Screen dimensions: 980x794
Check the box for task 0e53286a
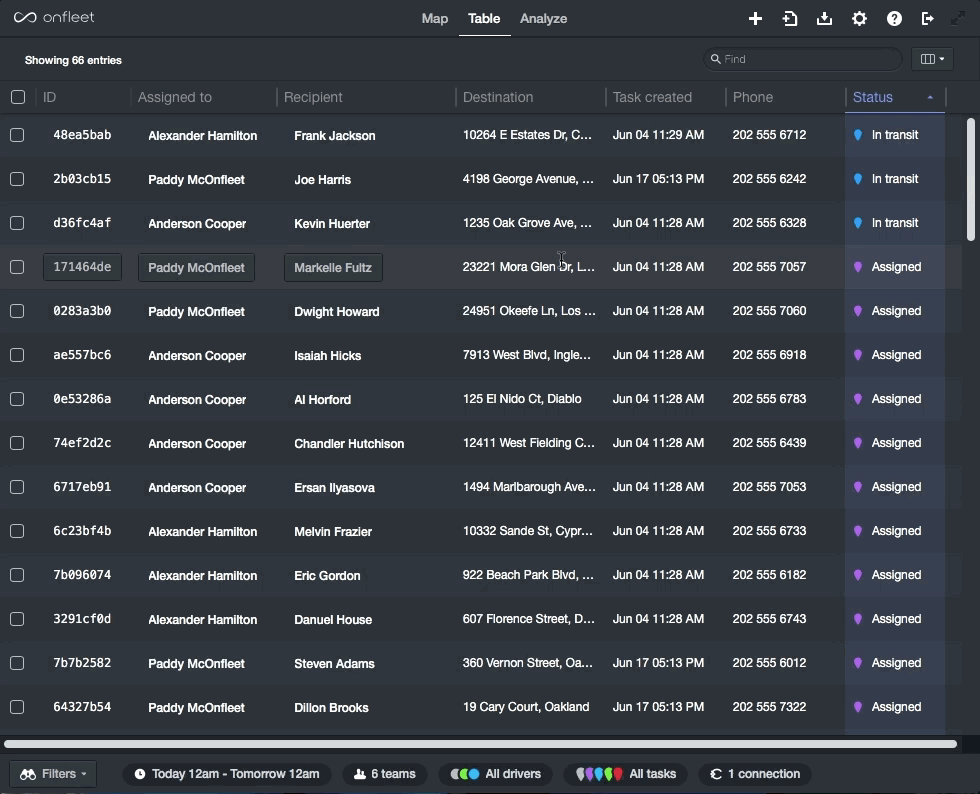pos(18,399)
